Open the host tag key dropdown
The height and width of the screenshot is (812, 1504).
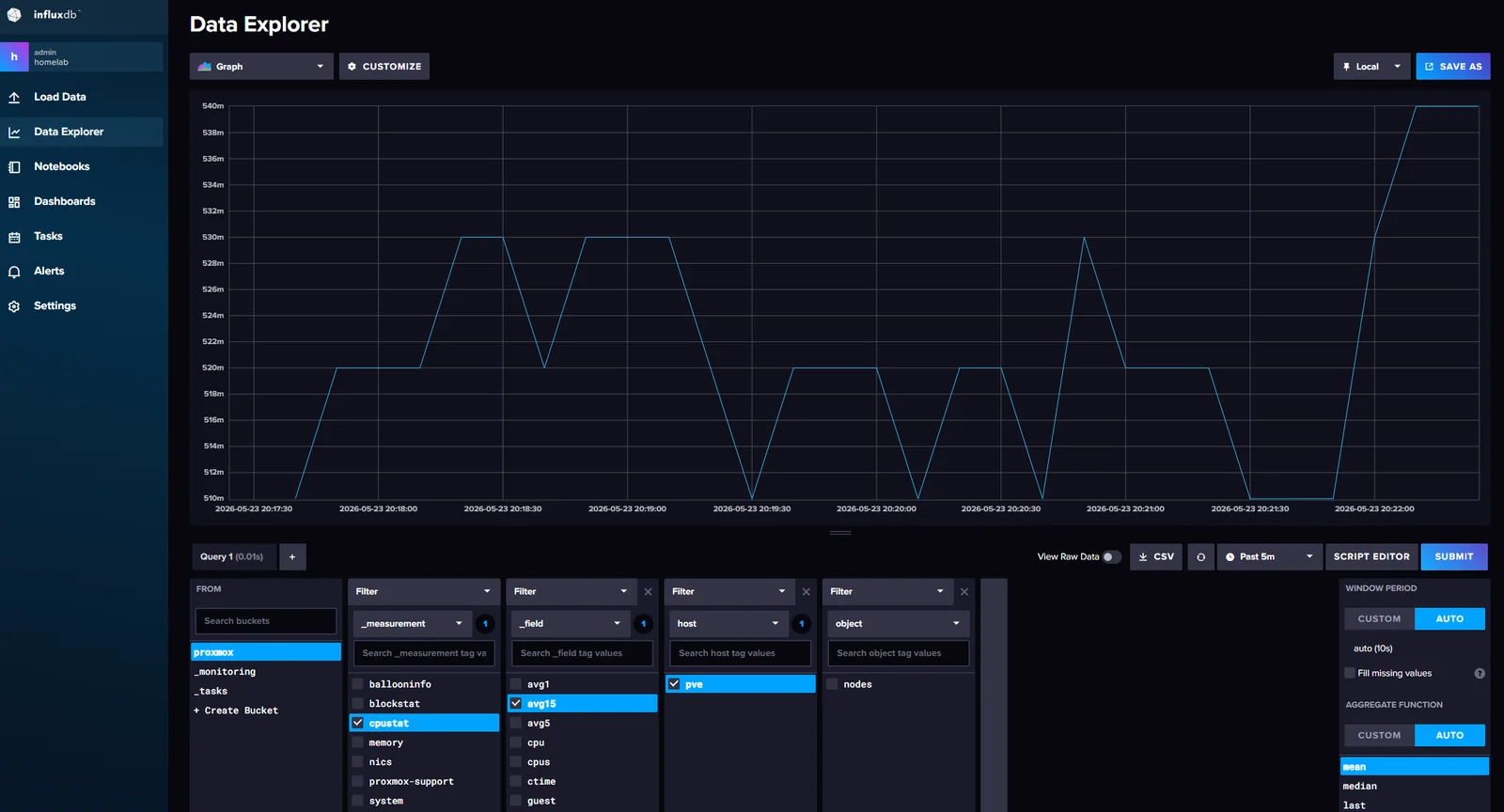tap(728, 623)
